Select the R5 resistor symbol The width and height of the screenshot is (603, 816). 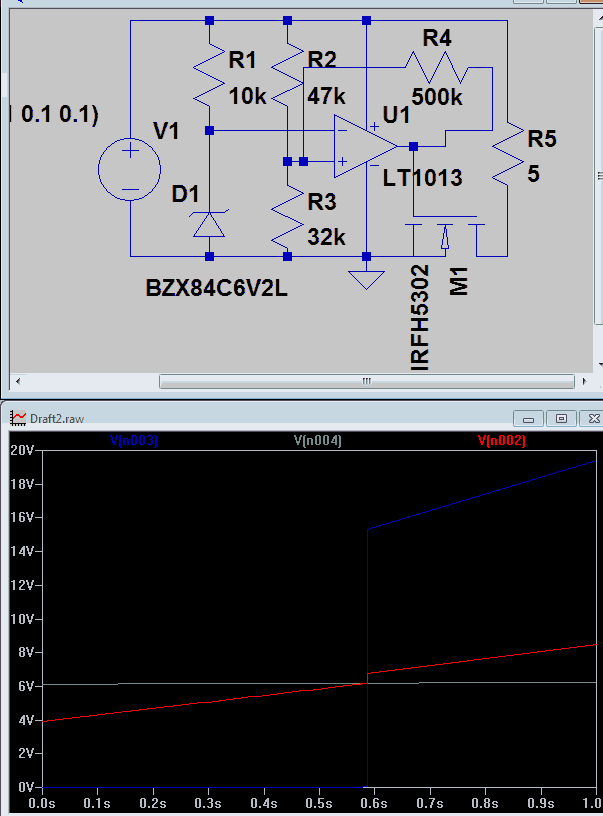[507, 155]
